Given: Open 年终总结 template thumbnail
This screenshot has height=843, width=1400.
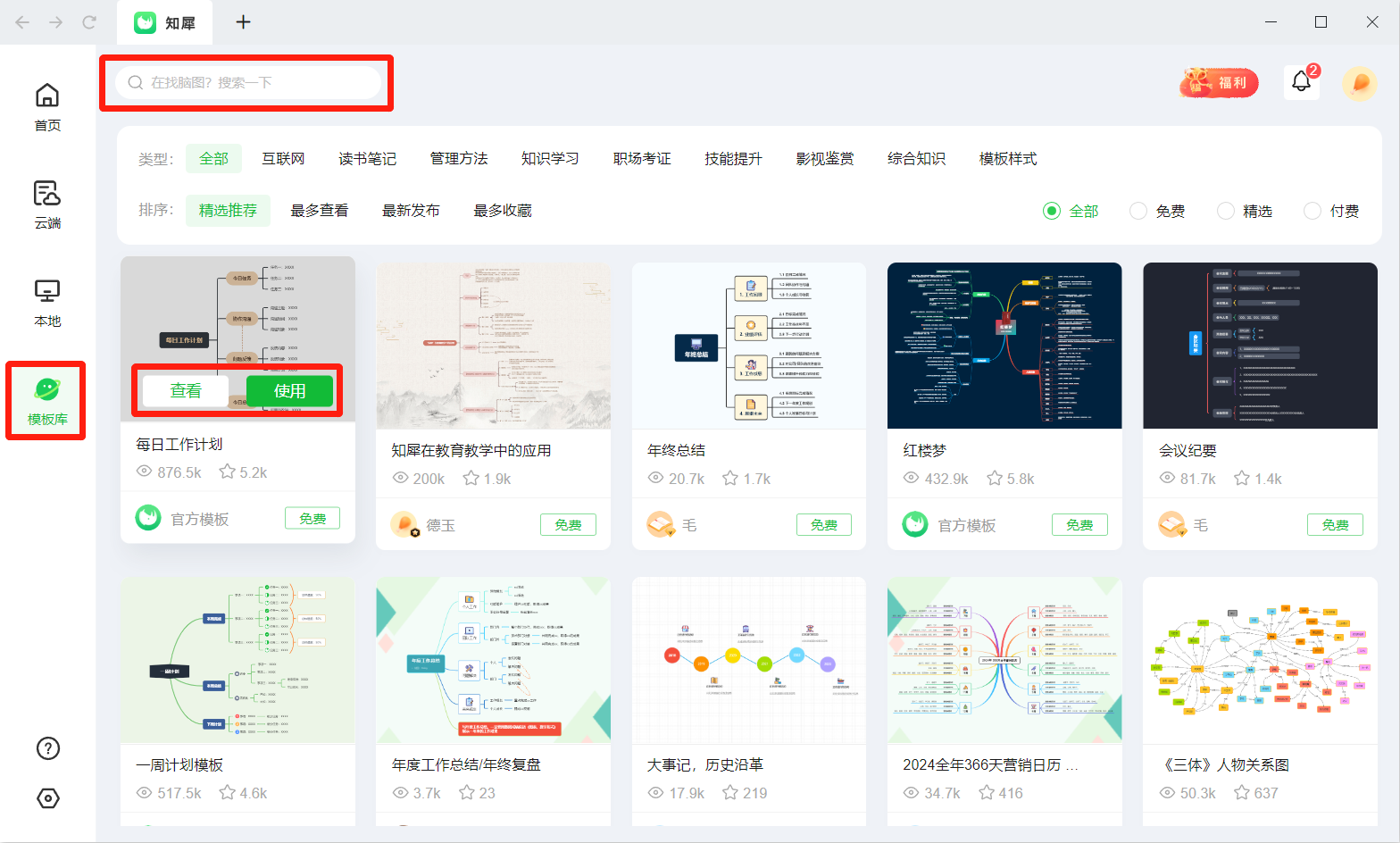Looking at the screenshot, I should (749, 346).
